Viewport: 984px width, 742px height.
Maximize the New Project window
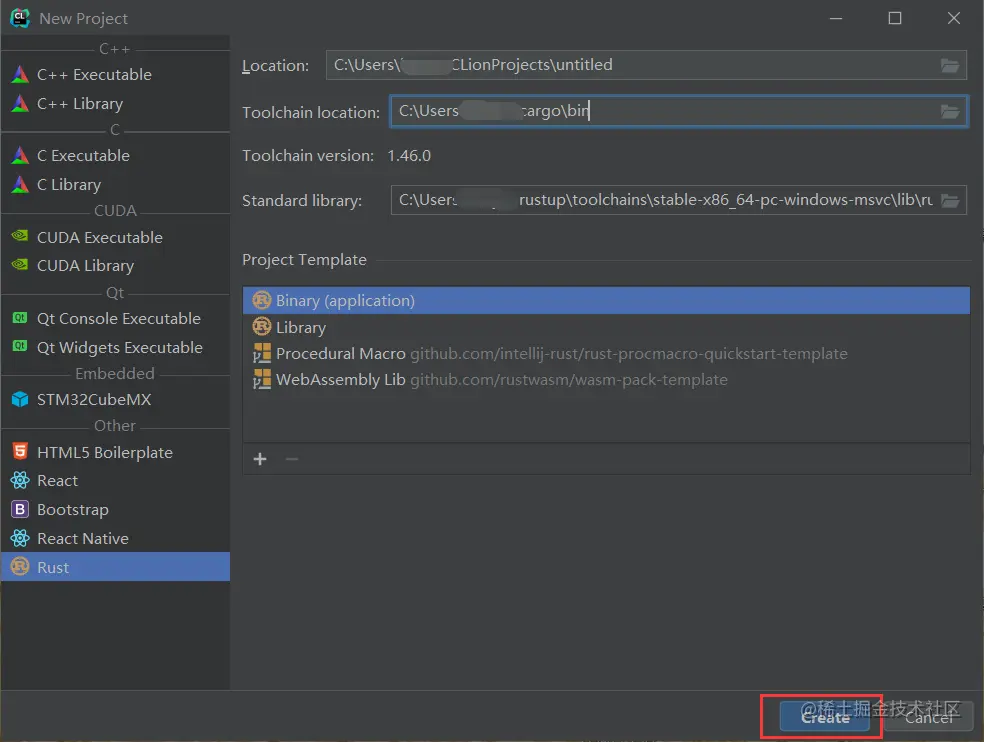point(895,18)
